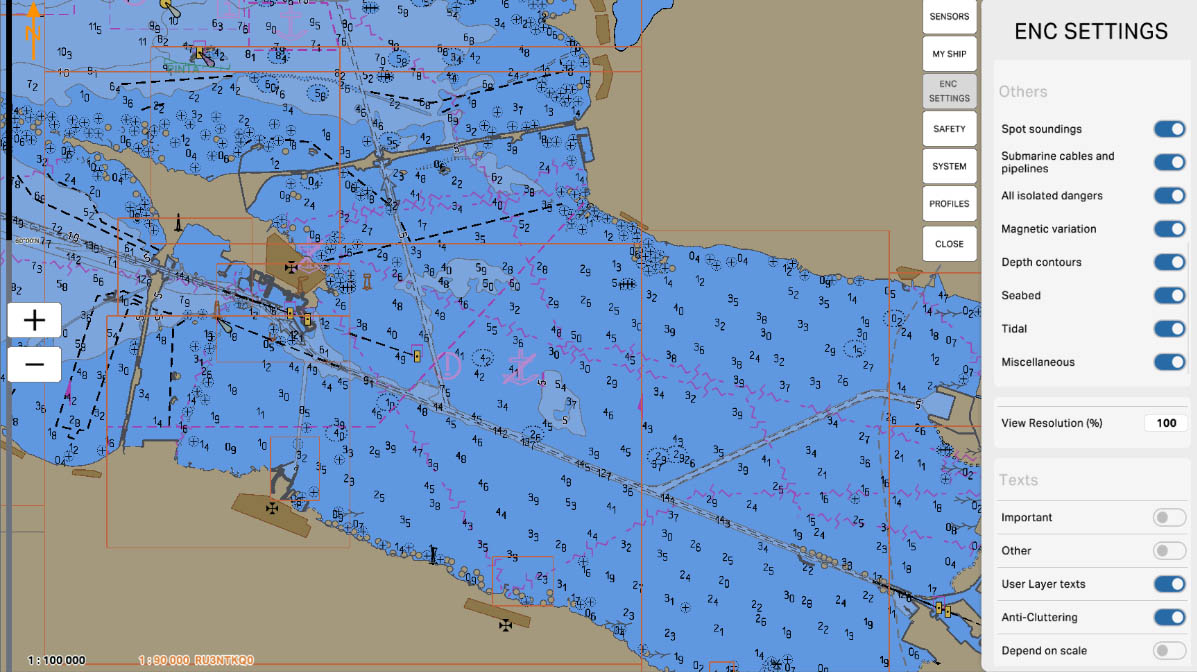This screenshot has height=672, width=1197.
Task: Hide Depth contours on chart
Action: (x=1169, y=262)
